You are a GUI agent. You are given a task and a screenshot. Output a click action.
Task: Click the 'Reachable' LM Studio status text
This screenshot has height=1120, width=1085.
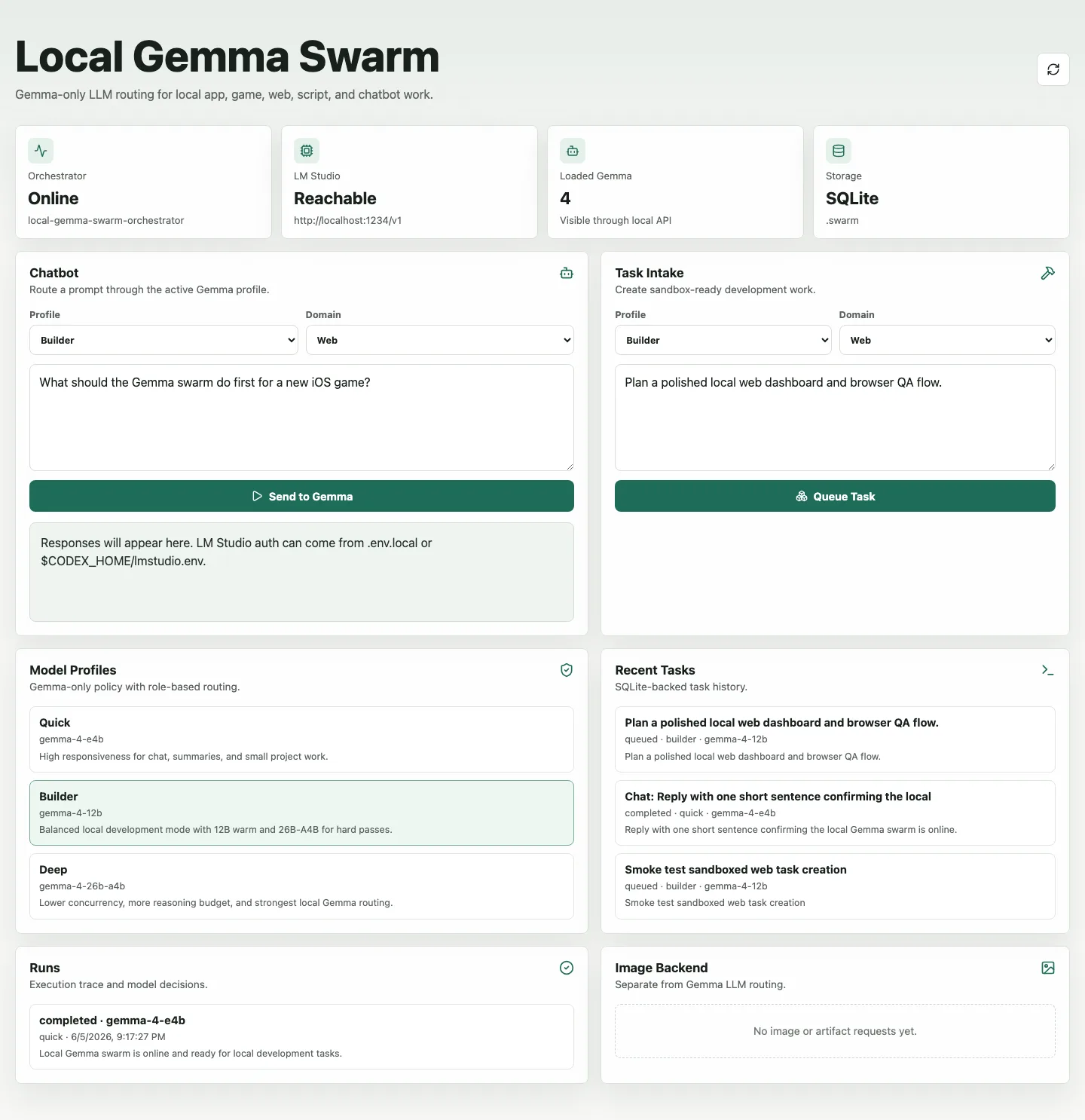pos(335,198)
